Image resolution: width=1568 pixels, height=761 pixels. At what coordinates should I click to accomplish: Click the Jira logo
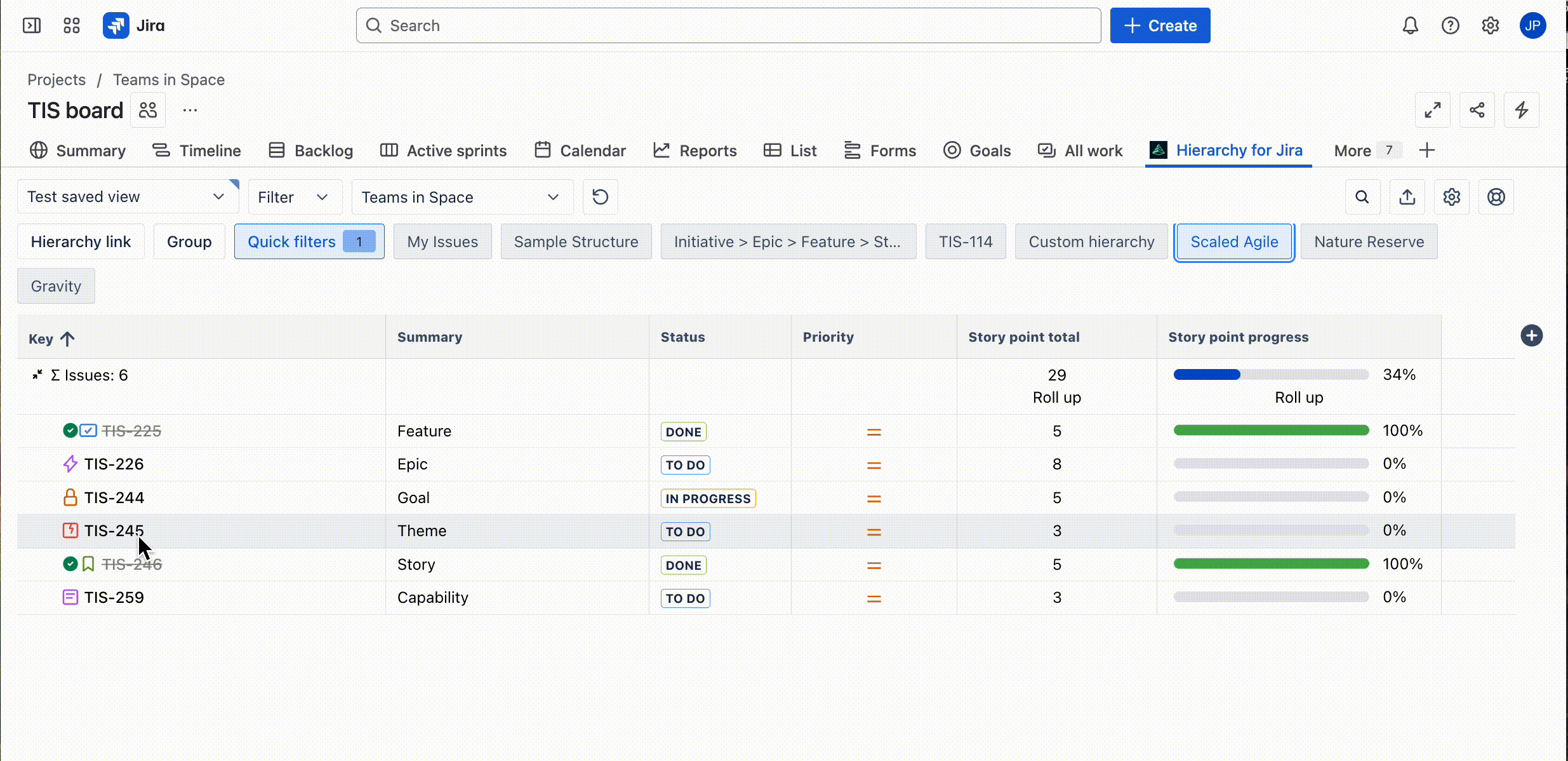pyautogui.click(x=134, y=25)
